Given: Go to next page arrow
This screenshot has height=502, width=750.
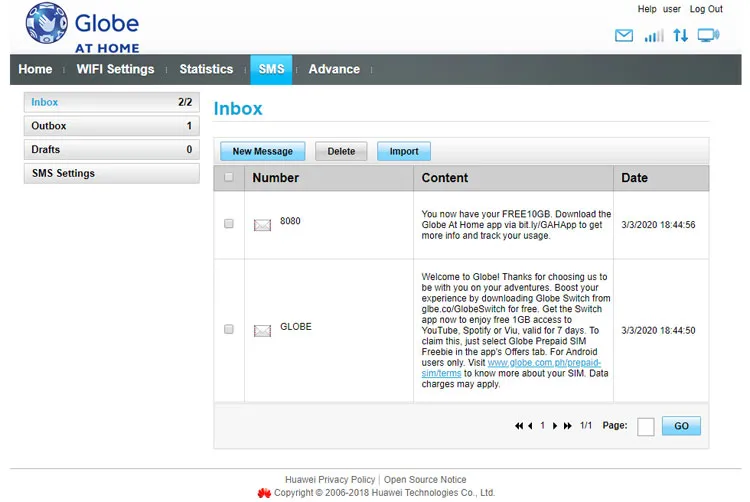Looking at the screenshot, I should click(x=555, y=426).
